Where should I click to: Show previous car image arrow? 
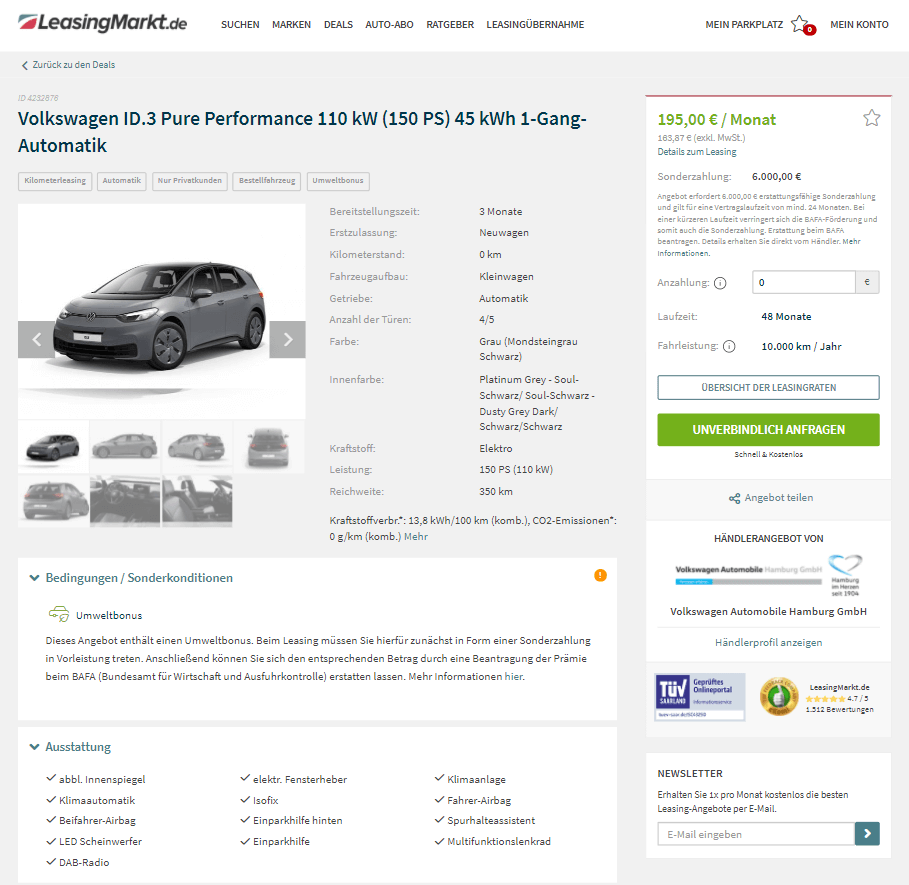coord(36,340)
